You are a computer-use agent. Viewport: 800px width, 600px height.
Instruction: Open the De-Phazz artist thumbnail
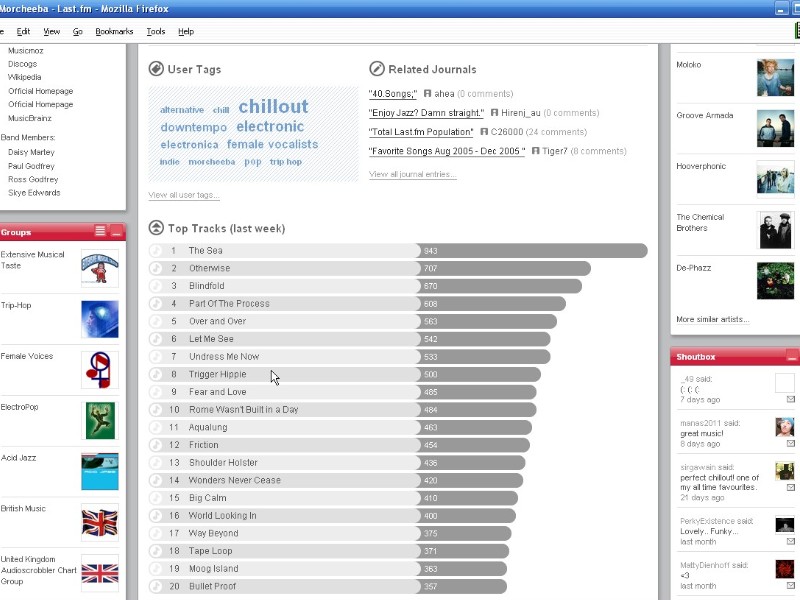click(775, 281)
